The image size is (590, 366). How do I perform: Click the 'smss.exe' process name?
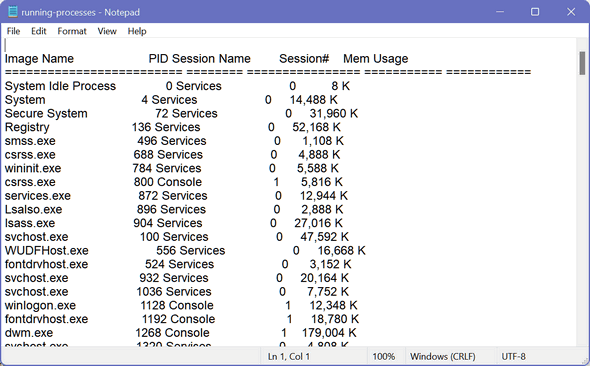[30, 141]
